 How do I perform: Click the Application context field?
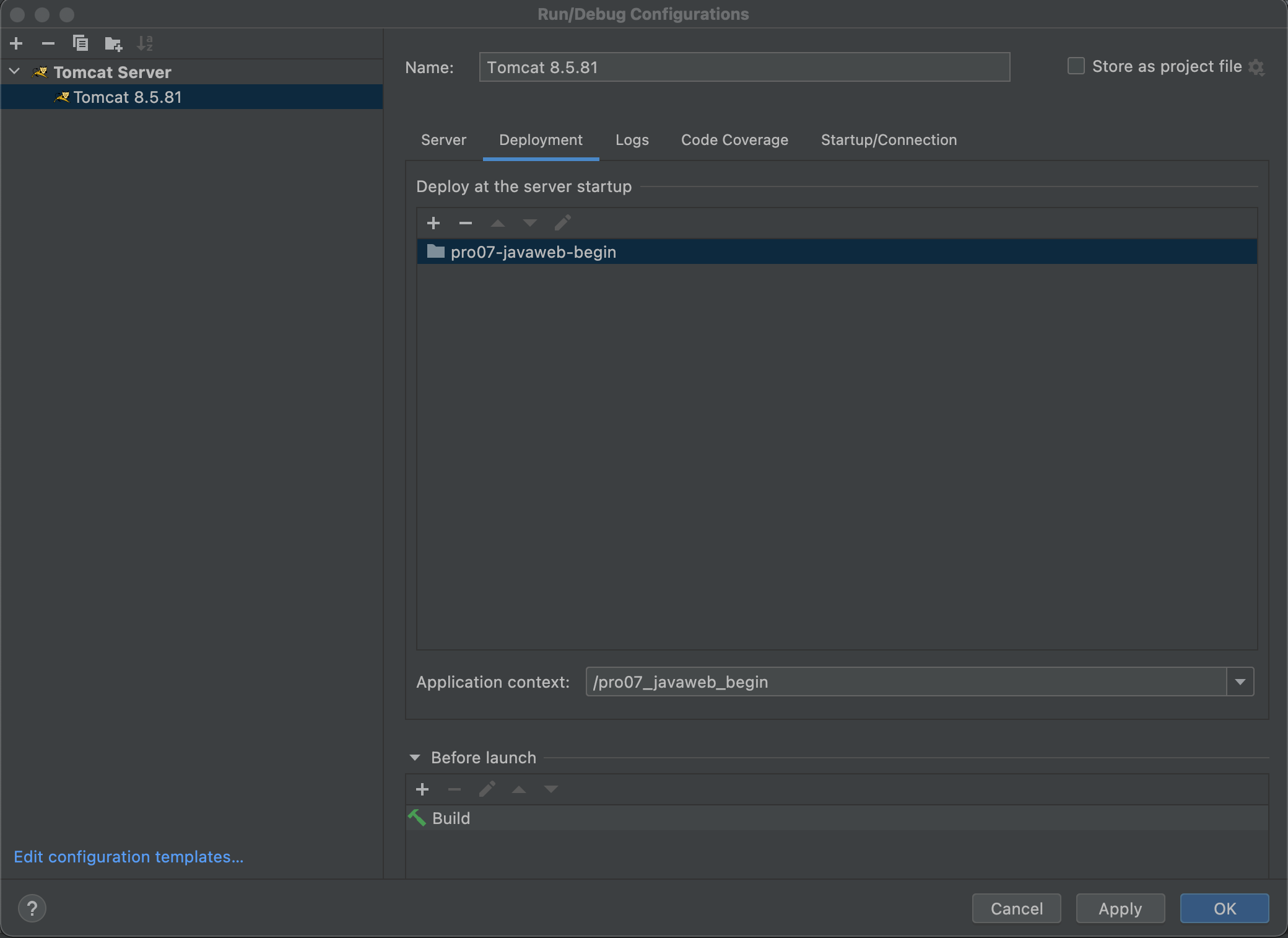(x=906, y=682)
